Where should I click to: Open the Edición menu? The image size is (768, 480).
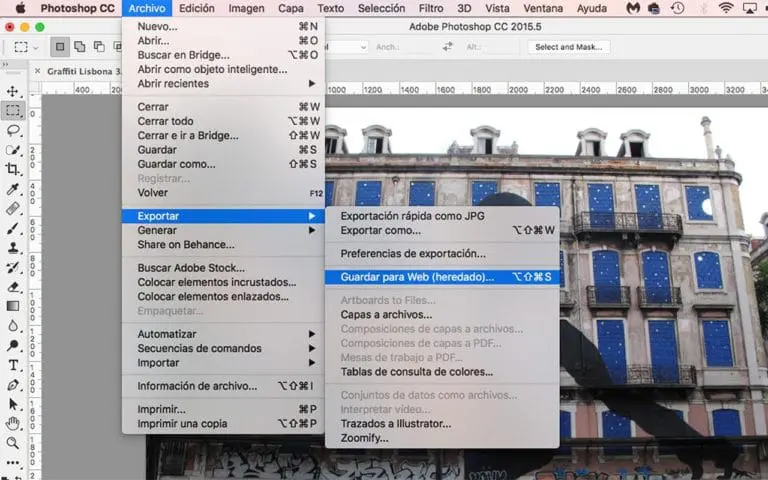pyautogui.click(x=196, y=8)
